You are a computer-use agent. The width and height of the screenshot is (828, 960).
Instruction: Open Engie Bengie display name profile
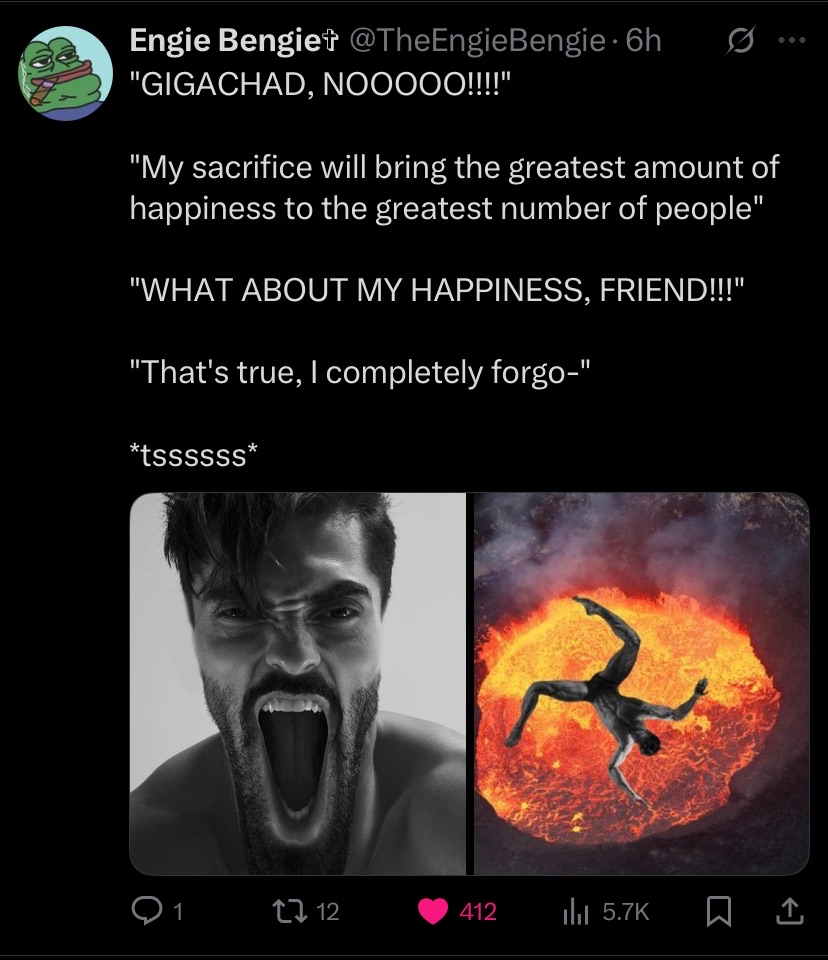[x=233, y=41]
